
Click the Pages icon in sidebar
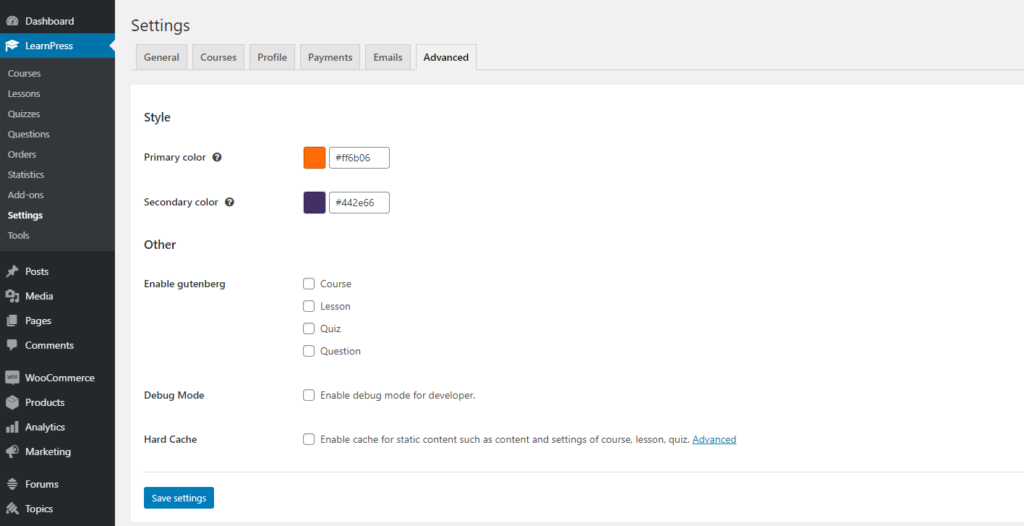point(12,321)
